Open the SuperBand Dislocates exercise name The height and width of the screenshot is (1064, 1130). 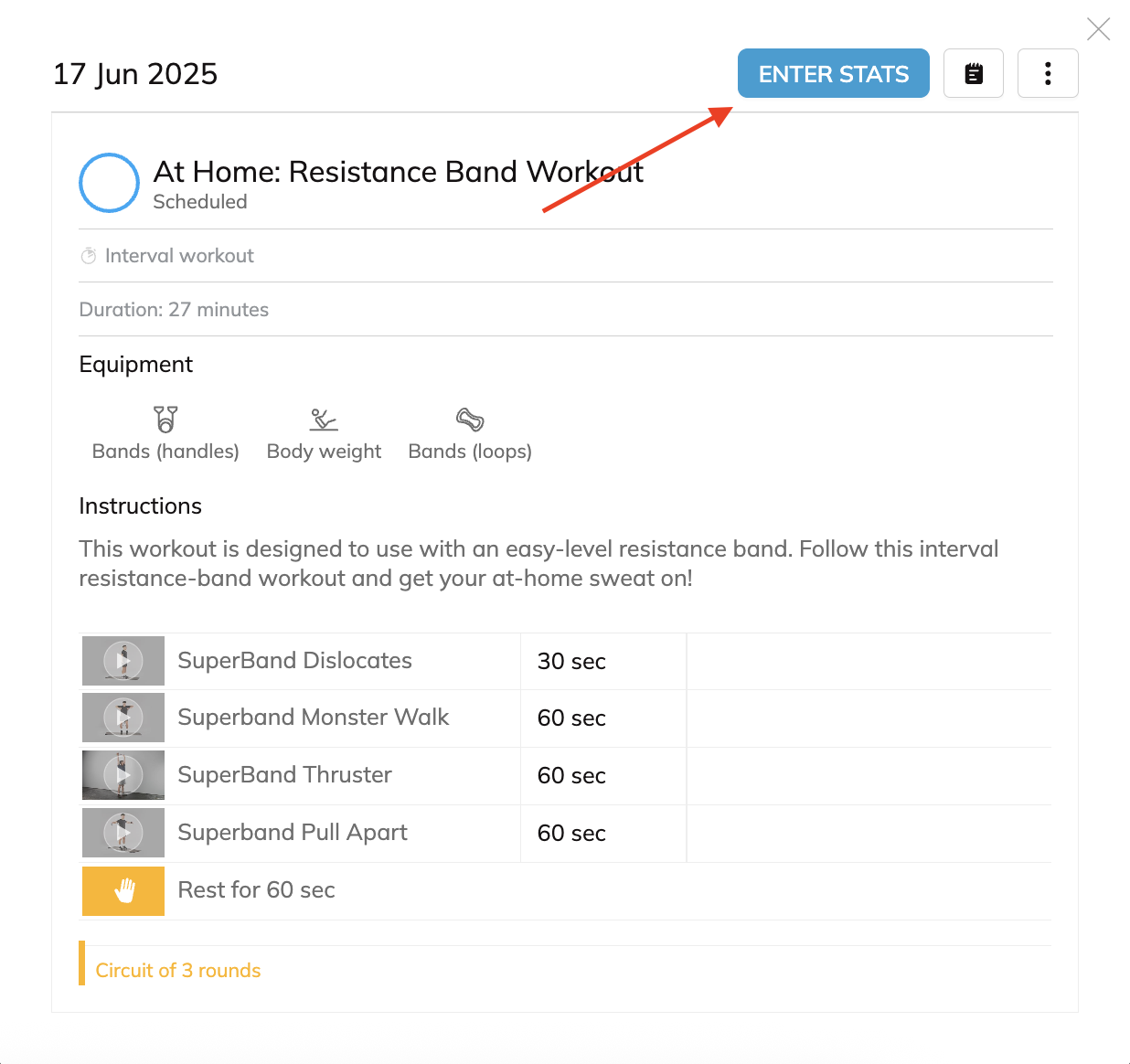tap(294, 661)
